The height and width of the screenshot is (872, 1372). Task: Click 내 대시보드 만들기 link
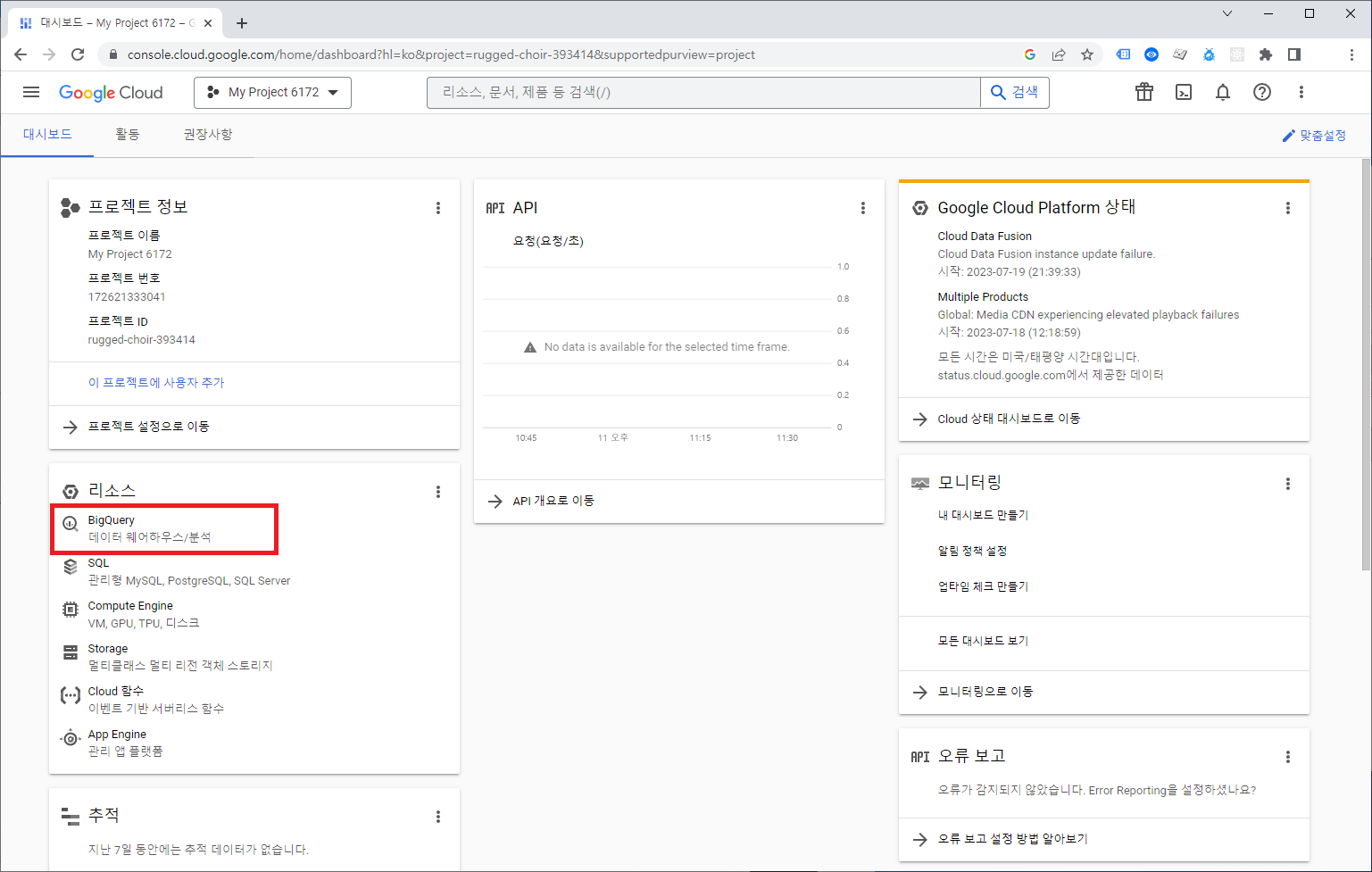[x=983, y=515]
